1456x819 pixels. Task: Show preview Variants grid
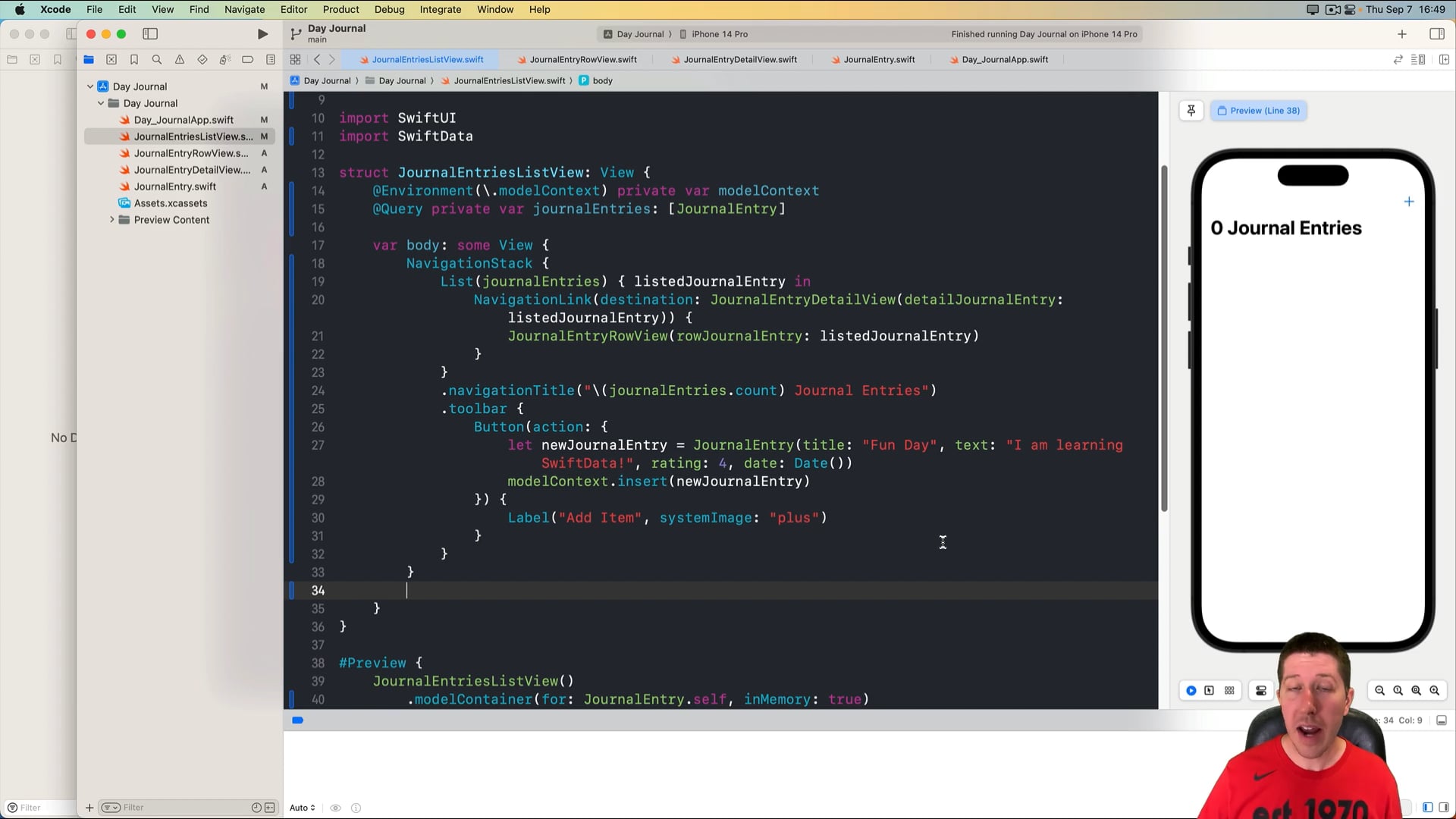click(1229, 691)
